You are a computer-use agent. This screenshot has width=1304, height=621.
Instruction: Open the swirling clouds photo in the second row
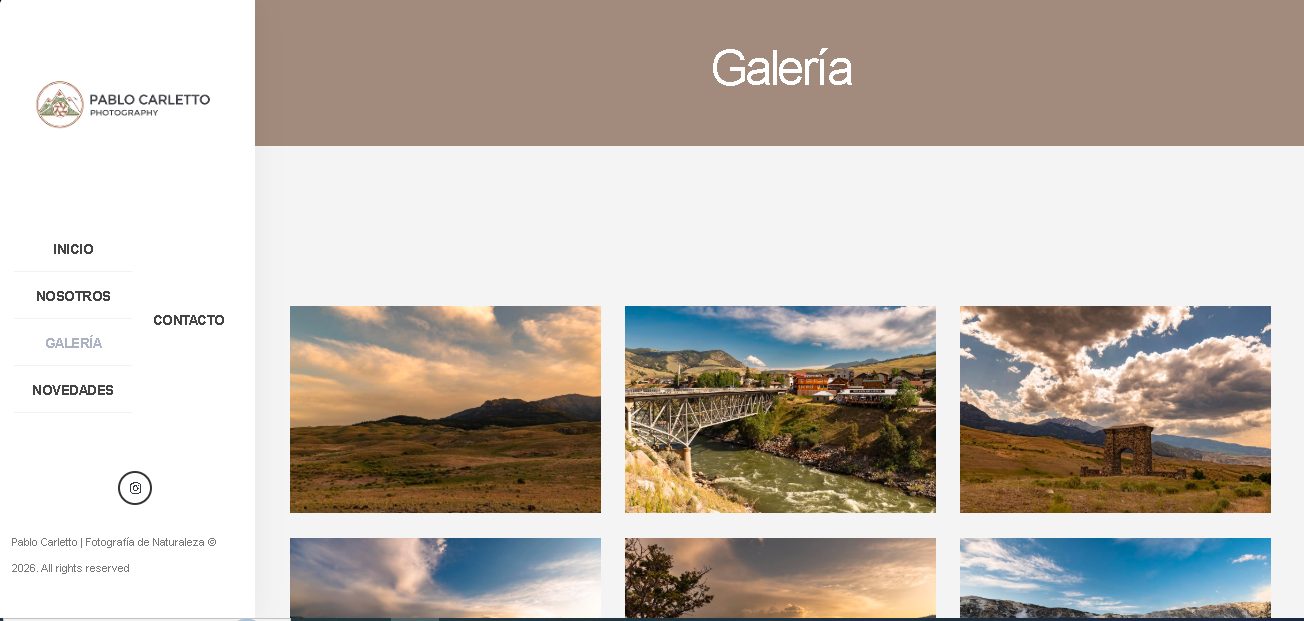[x=445, y=578]
